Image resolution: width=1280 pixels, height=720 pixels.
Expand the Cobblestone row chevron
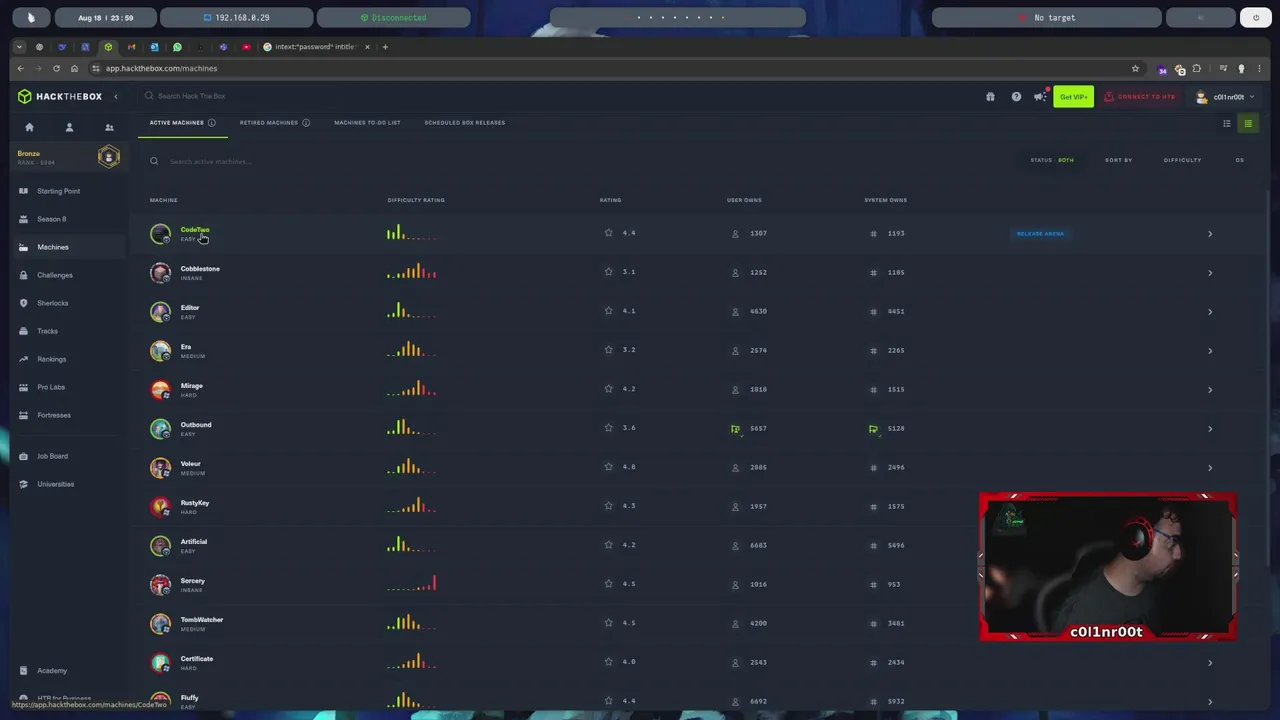[1210, 273]
